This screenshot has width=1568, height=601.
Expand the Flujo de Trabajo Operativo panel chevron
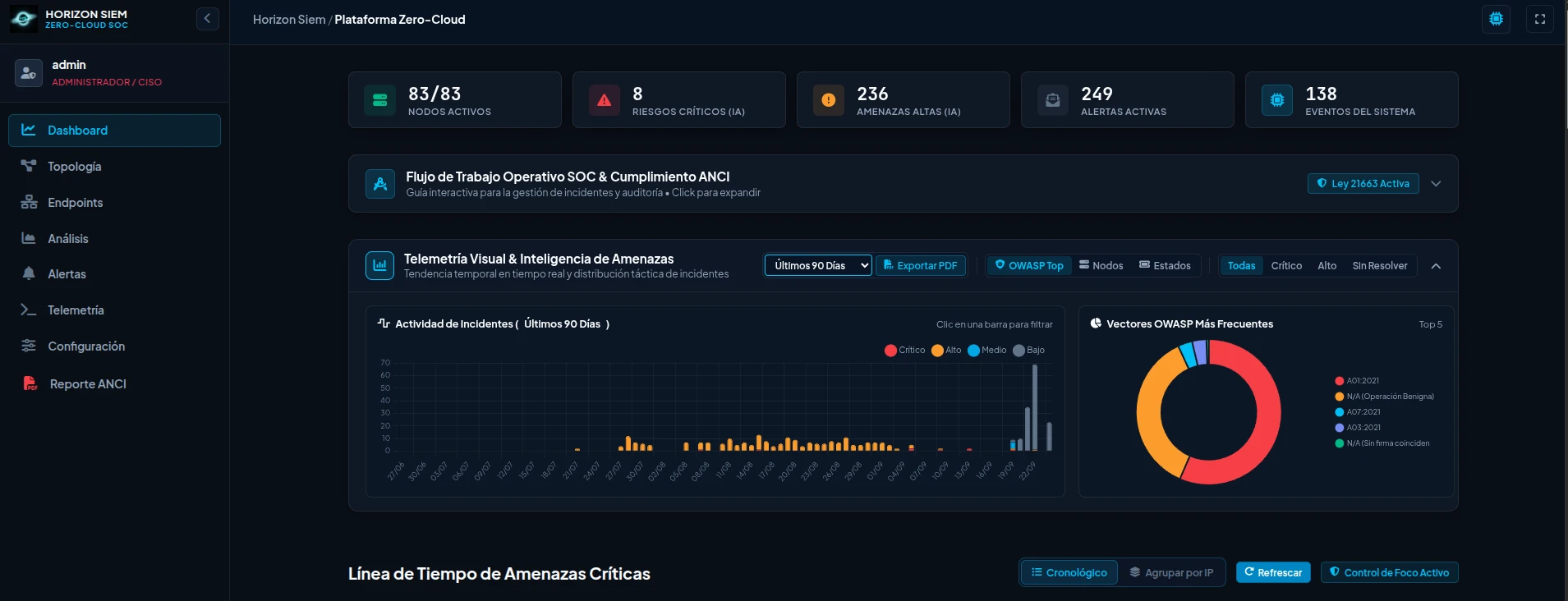coord(1436,184)
